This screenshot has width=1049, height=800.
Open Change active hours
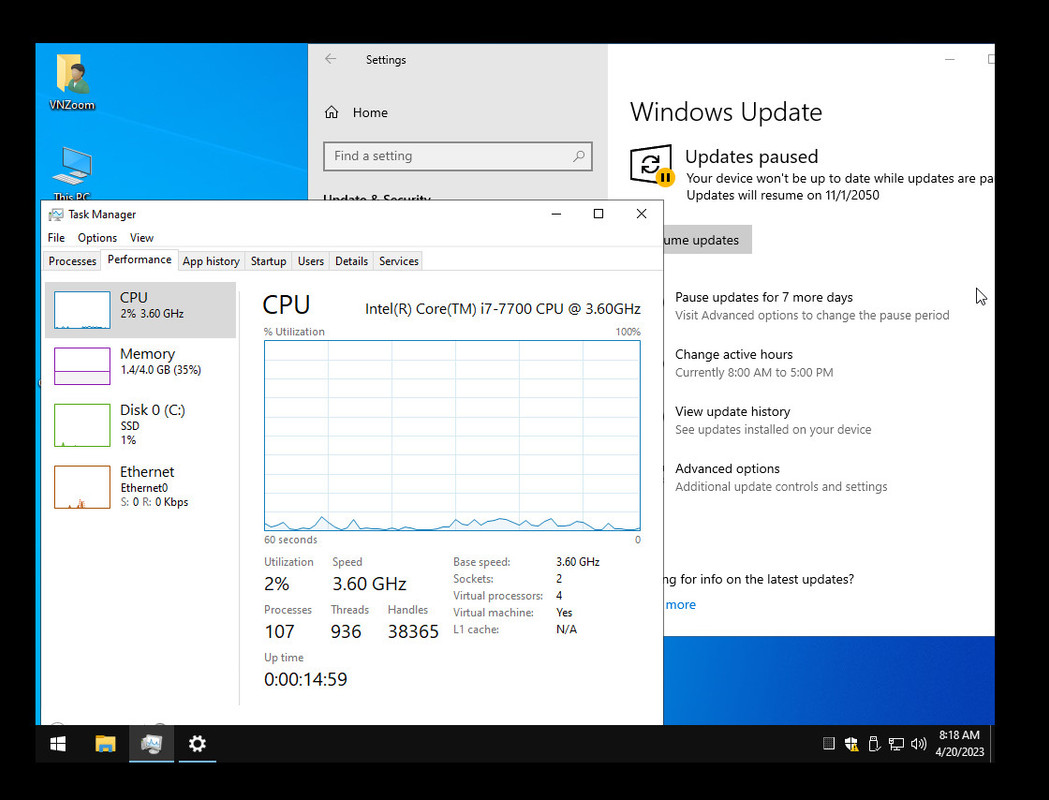click(734, 355)
